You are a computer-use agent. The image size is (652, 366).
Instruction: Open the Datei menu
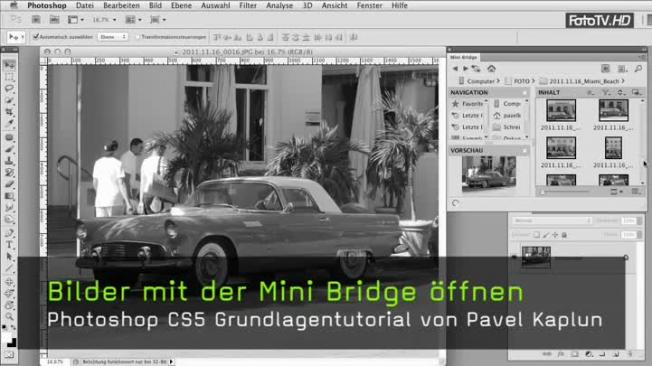85,5
